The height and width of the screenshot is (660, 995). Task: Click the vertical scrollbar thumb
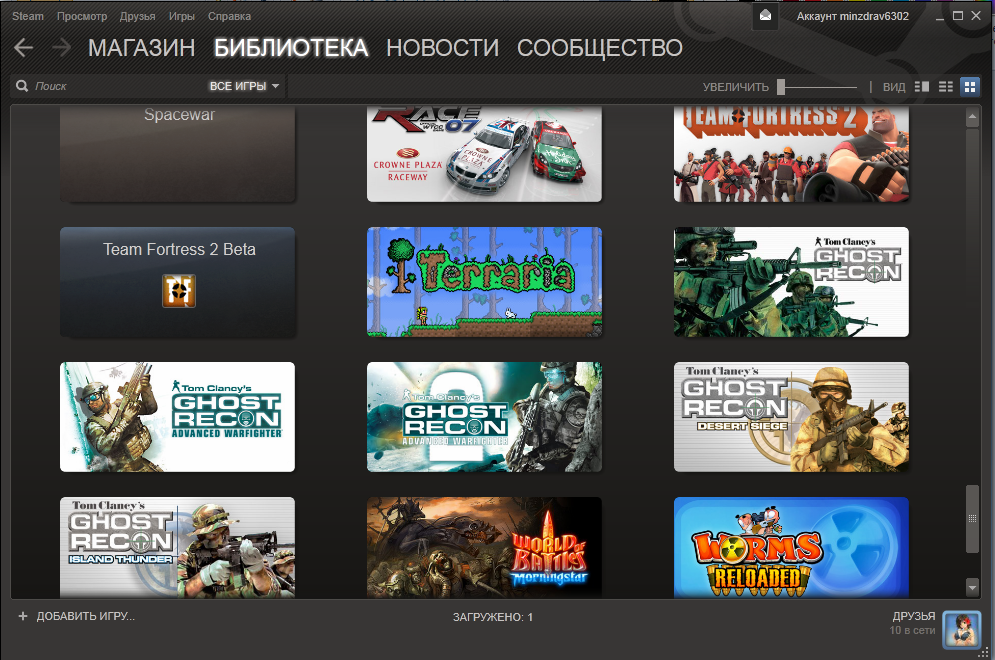(972, 518)
